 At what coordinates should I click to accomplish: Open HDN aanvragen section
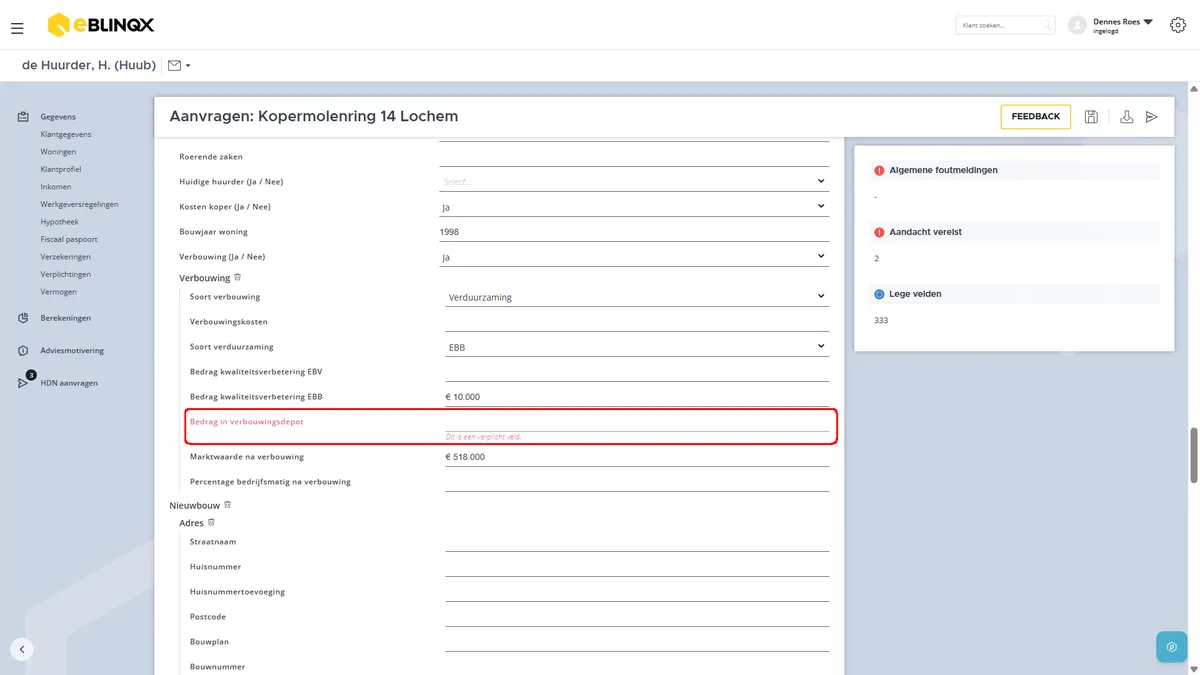click(x=69, y=383)
